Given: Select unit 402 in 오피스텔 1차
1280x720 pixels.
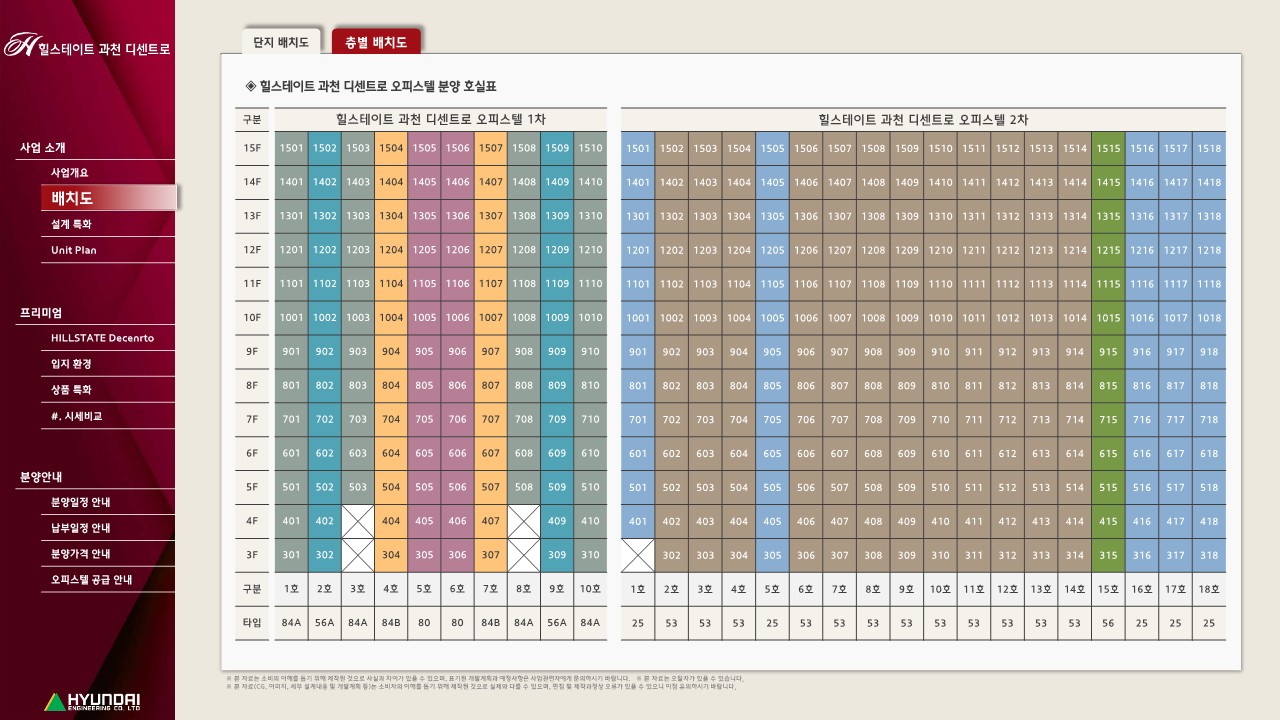Looking at the screenshot, I should (324, 521).
